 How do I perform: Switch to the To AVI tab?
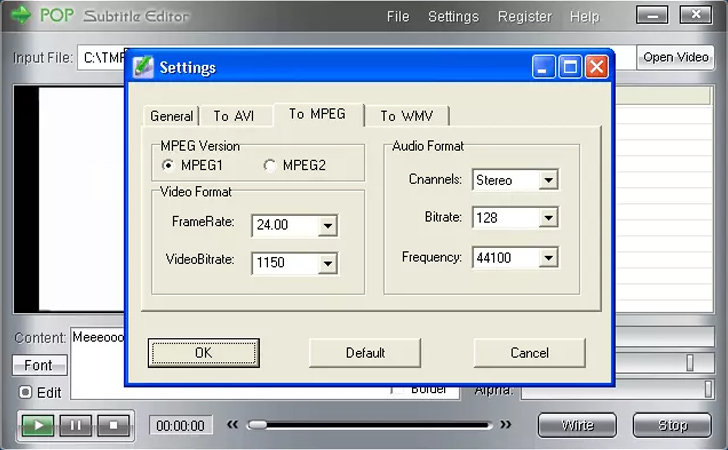(x=234, y=116)
